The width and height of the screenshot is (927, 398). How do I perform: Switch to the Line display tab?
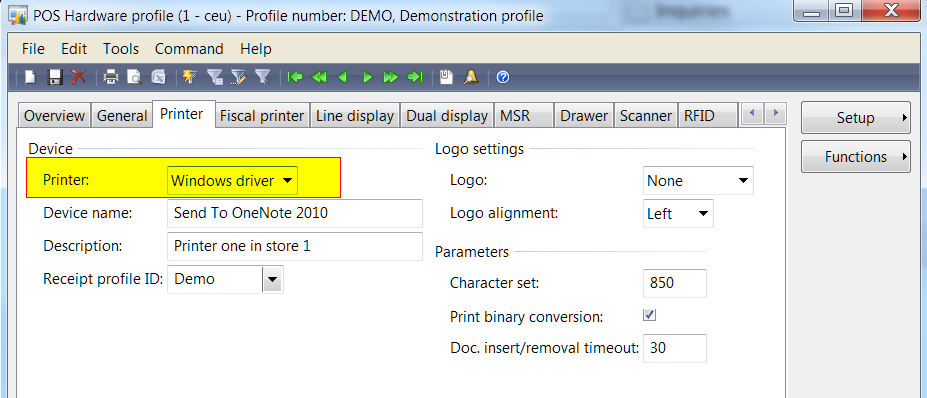click(355, 116)
